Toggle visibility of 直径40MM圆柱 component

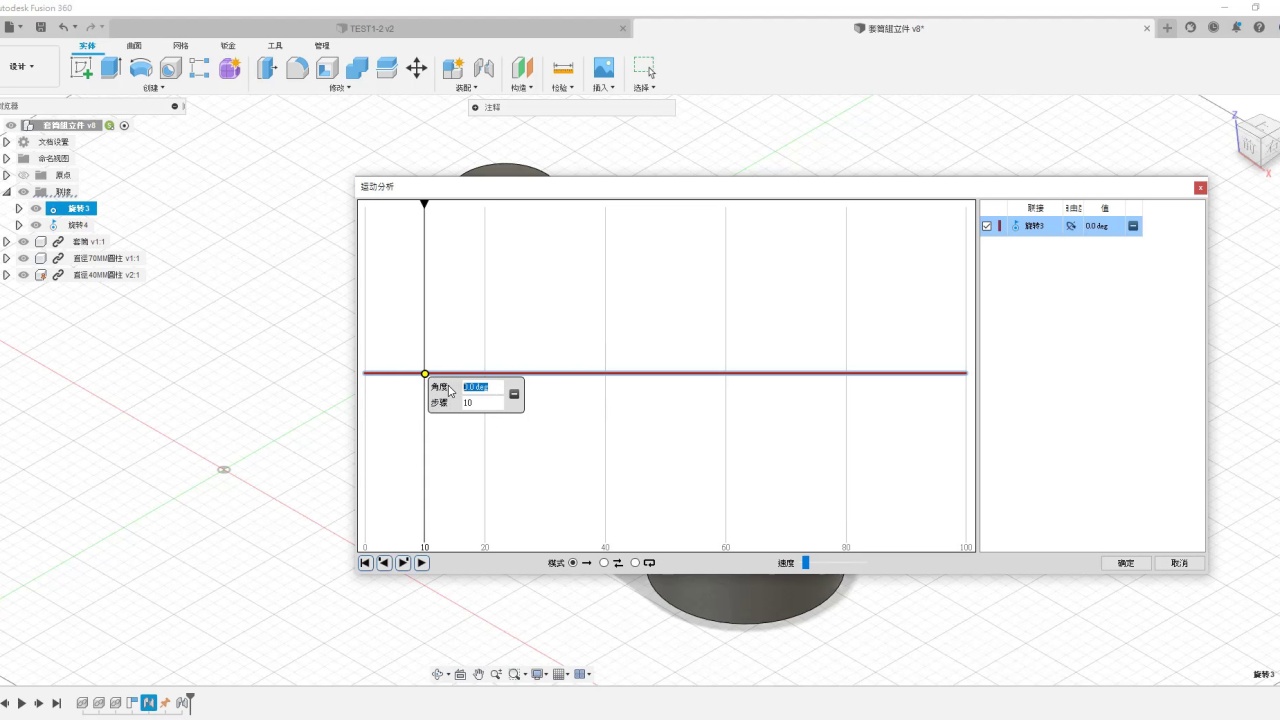pos(23,275)
